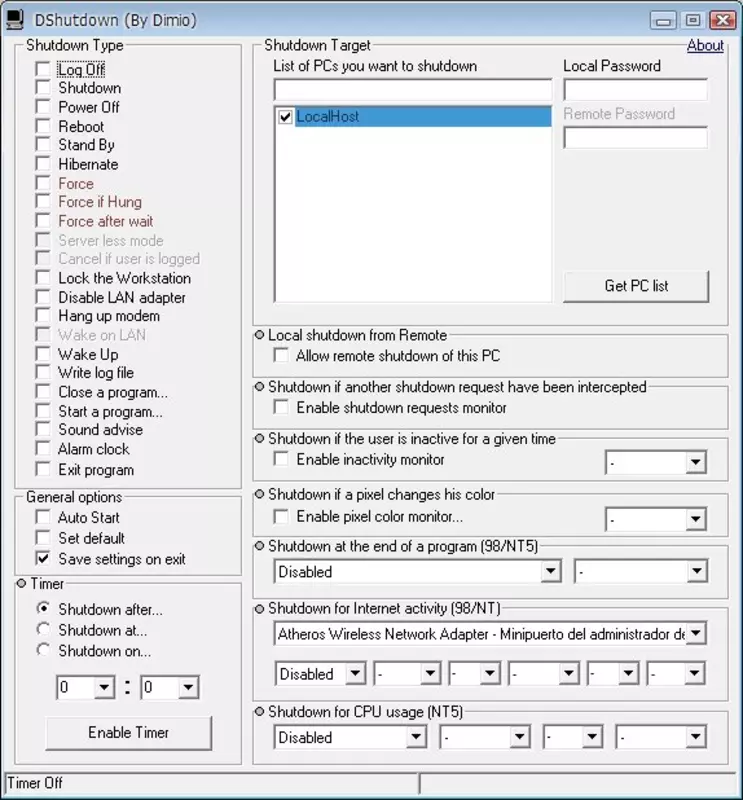Open the Internet activity Disabled dropdown
The height and width of the screenshot is (800, 743).
click(355, 673)
